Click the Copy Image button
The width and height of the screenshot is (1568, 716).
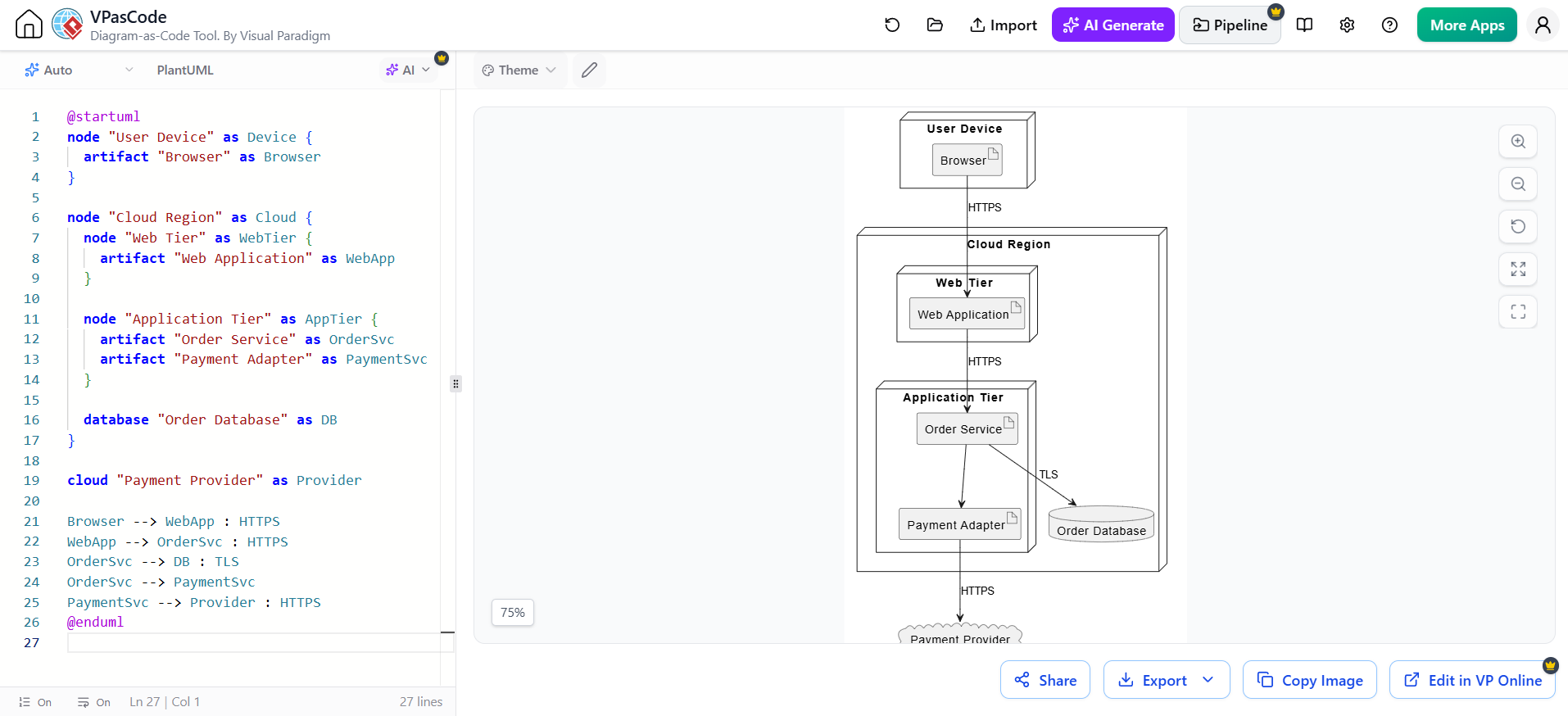(x=1310, y=680)
